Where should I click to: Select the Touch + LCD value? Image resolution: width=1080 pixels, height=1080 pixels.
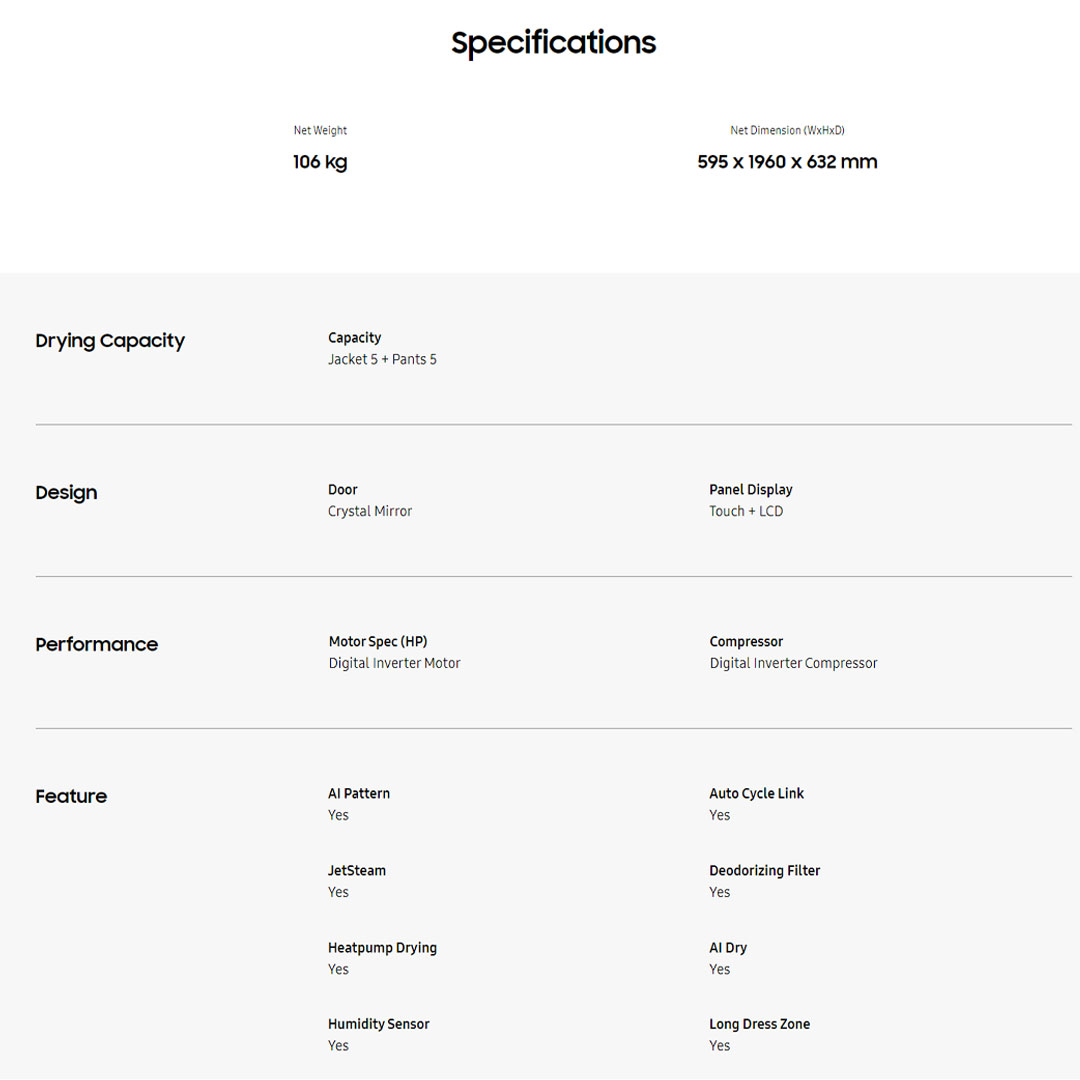tap(746, 511)
